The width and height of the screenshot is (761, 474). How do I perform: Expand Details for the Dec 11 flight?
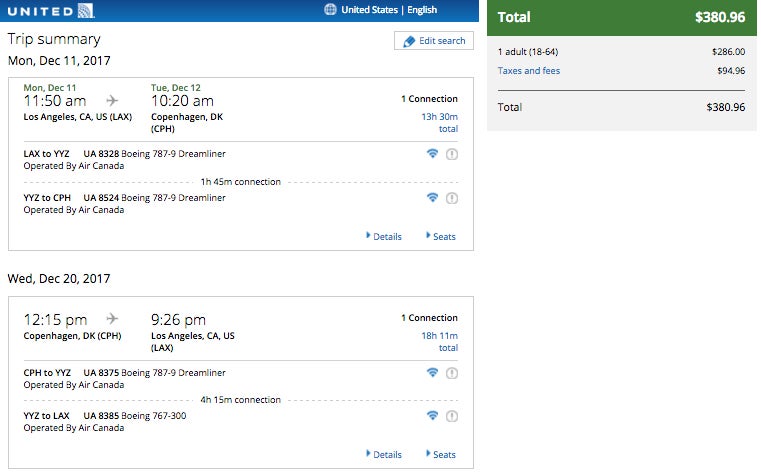click(x=384, y=236)
